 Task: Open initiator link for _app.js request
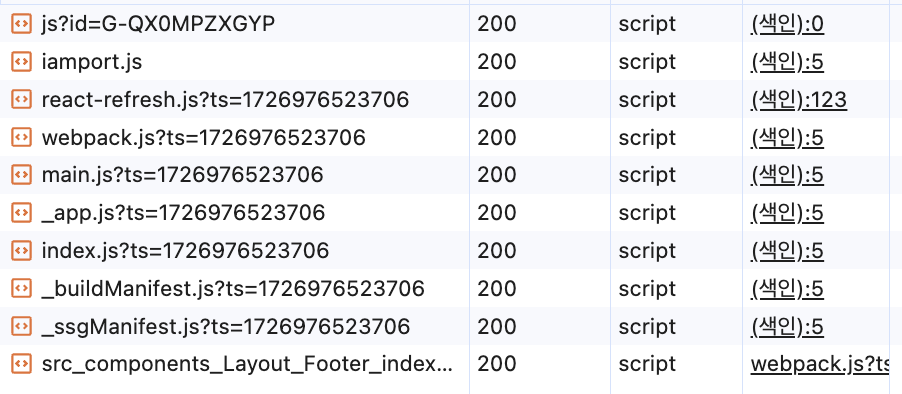click(788, 213)
